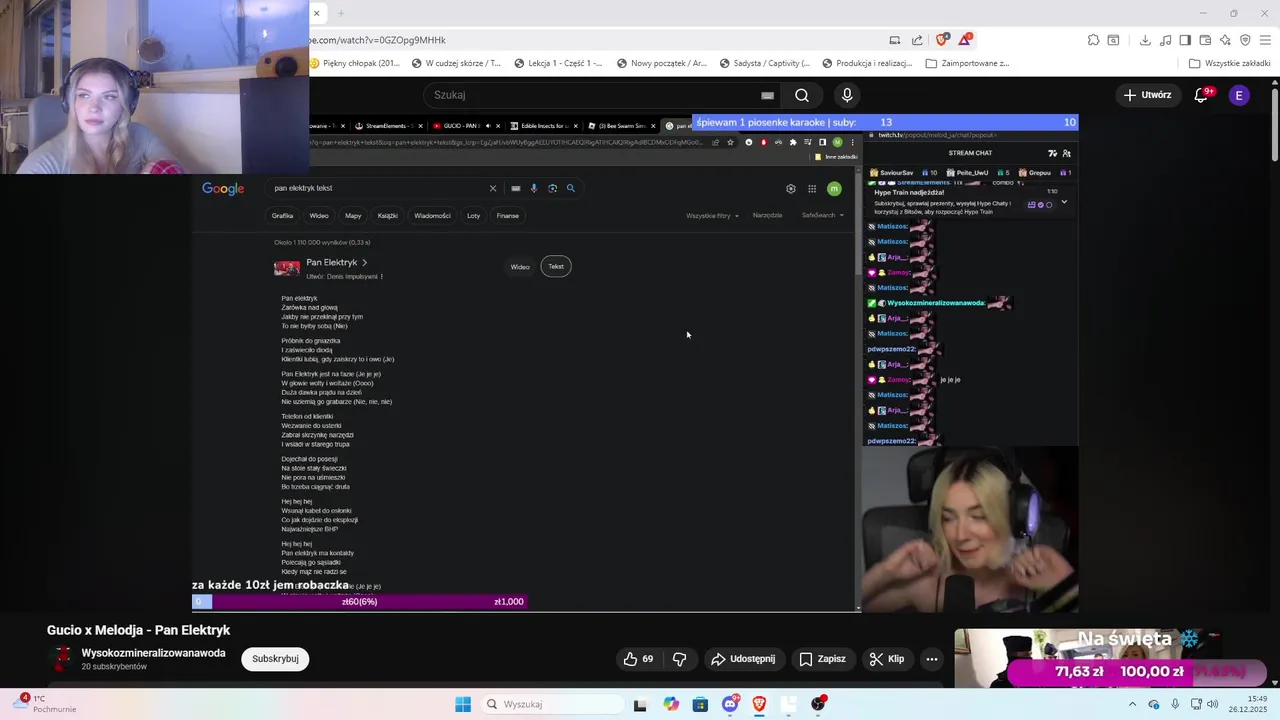
Task: Click the video player showing Google results
Action: (635, 363)
